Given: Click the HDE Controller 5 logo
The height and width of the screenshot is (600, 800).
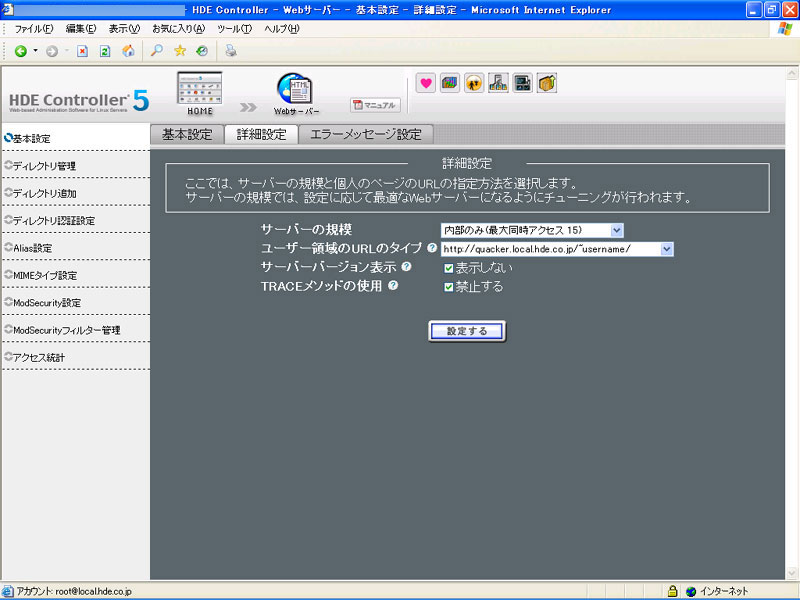Looking at the screenshot, I should click(x=79, y=101).
